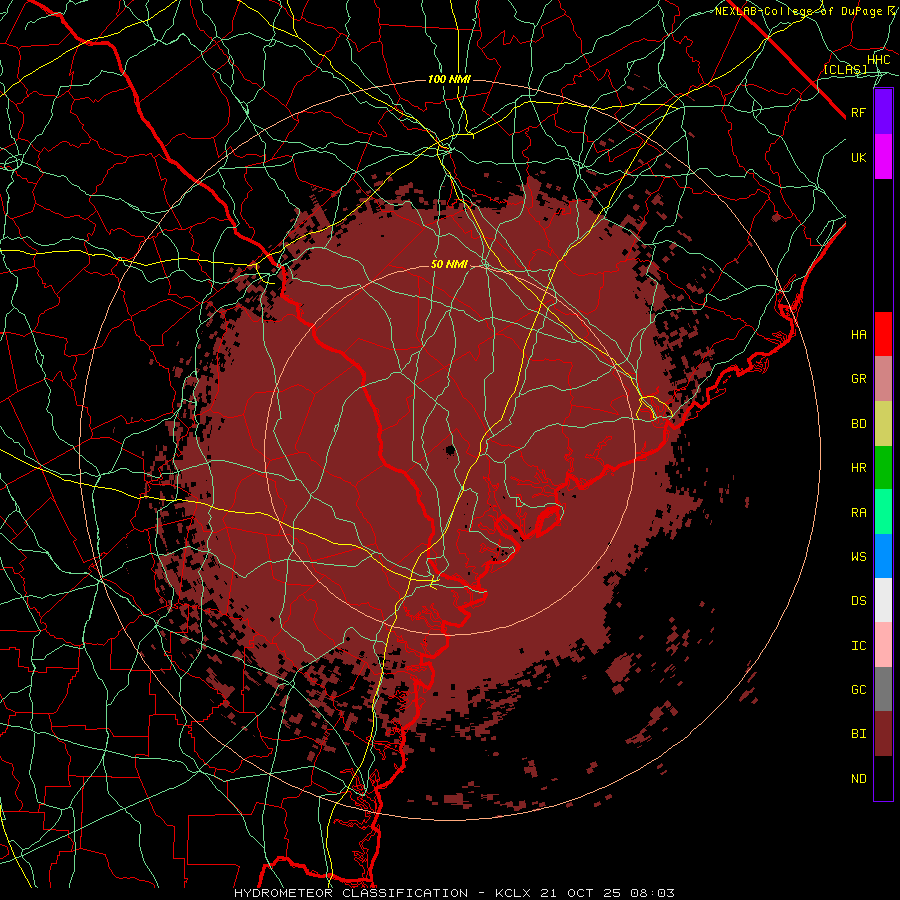Viewport: 900px width, 900px height.
Task: Click the RA legend label
Action: [858, 513]
